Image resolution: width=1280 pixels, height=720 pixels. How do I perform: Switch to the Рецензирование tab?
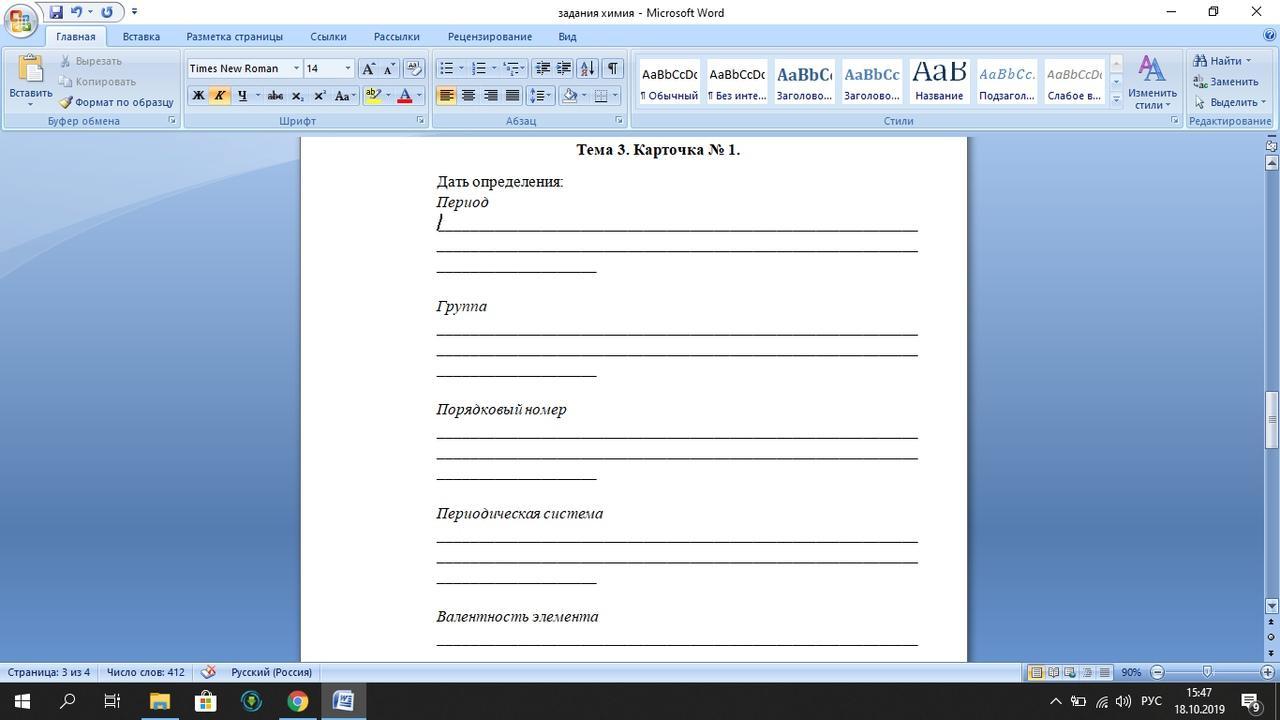(x=490, y=36)
